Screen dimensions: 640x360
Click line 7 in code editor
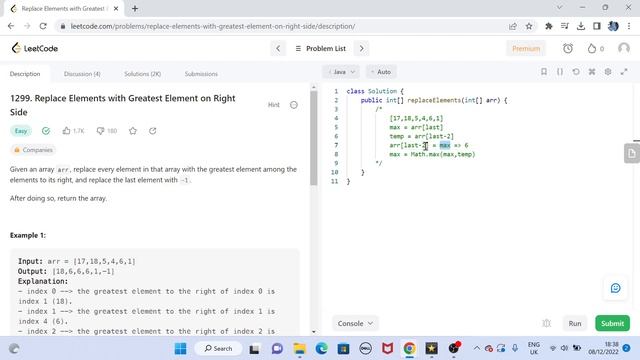(429, 145)
